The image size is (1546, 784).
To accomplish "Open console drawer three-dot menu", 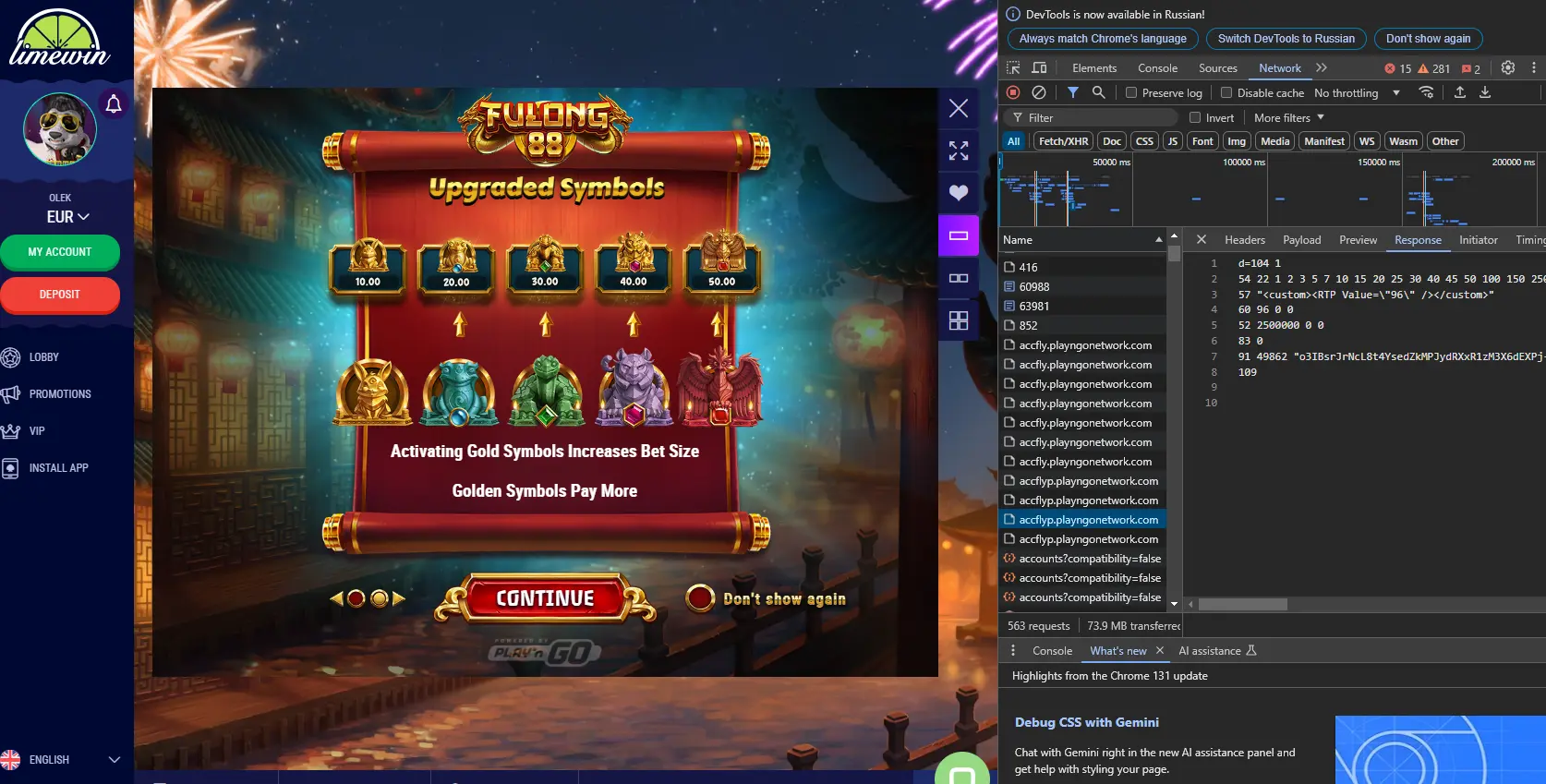I will coord(1013,651).
